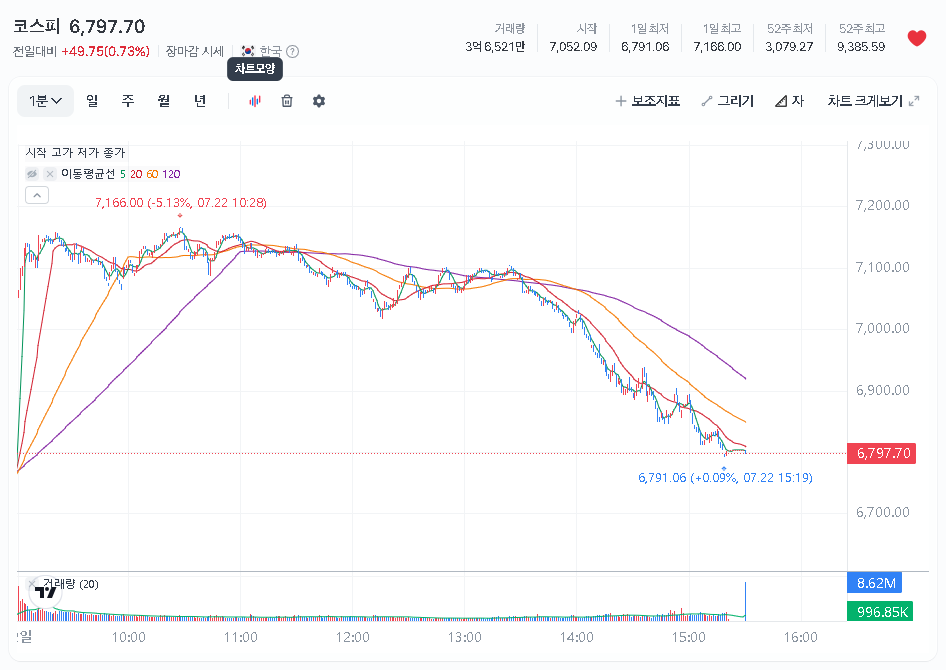This screenshot has width=946, height=670.
Task: Click the trash can delete icon
Action: 287,101
